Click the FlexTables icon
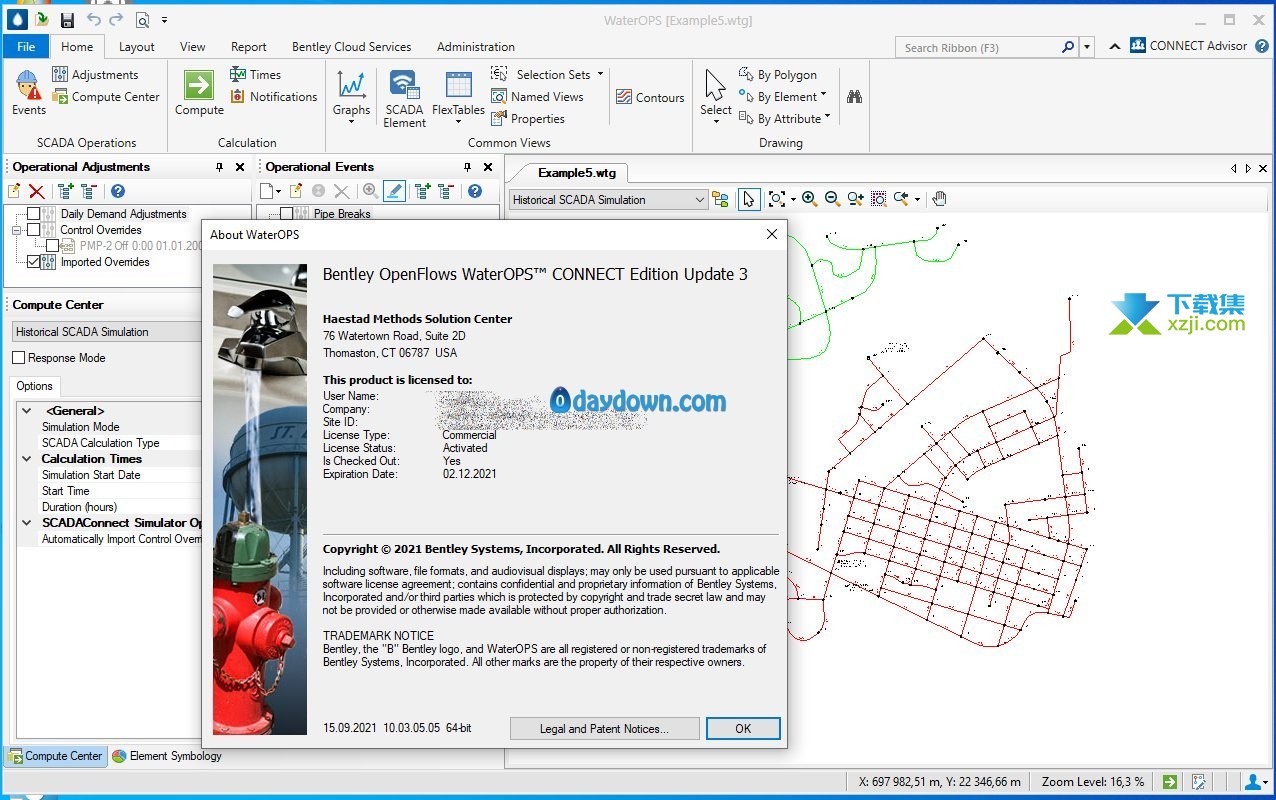Viewport: 1276px width, 800px height. [x=458, y=85]
